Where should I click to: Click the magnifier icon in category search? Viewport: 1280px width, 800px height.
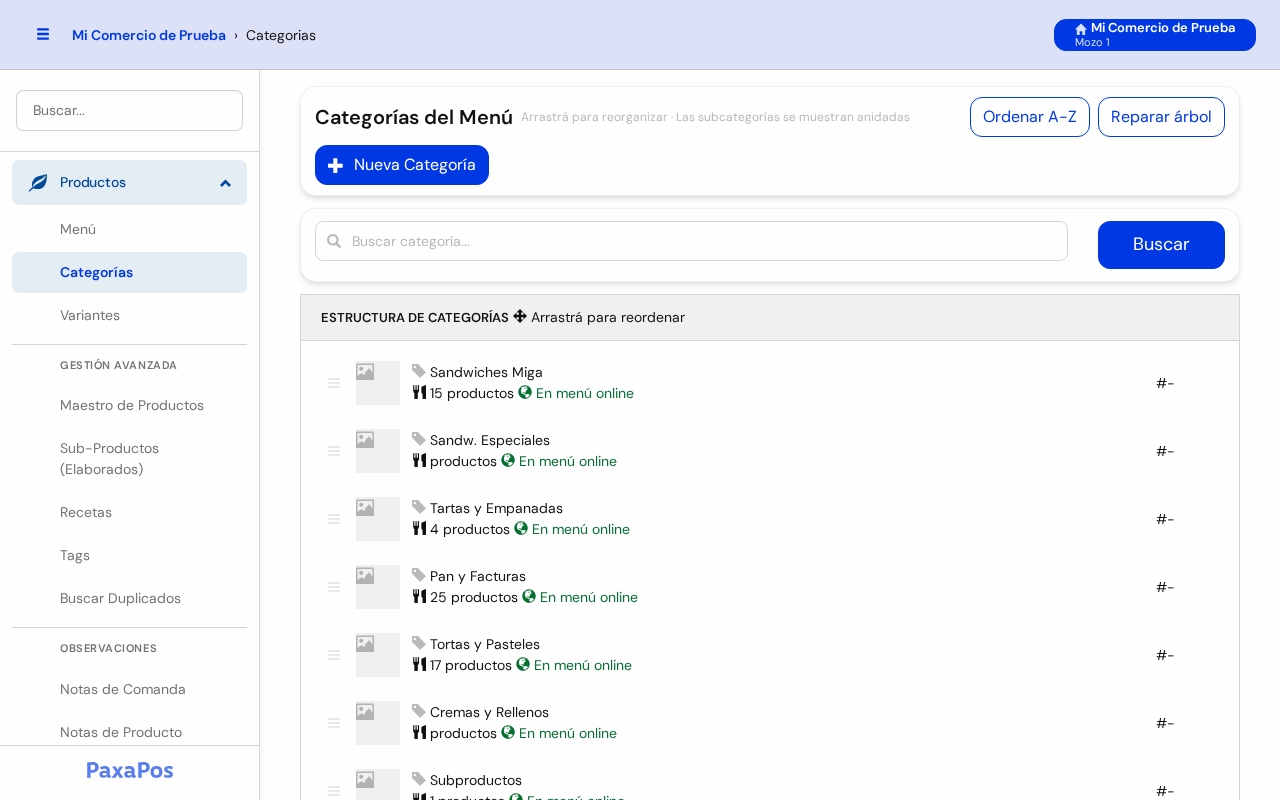coord(334,241)
